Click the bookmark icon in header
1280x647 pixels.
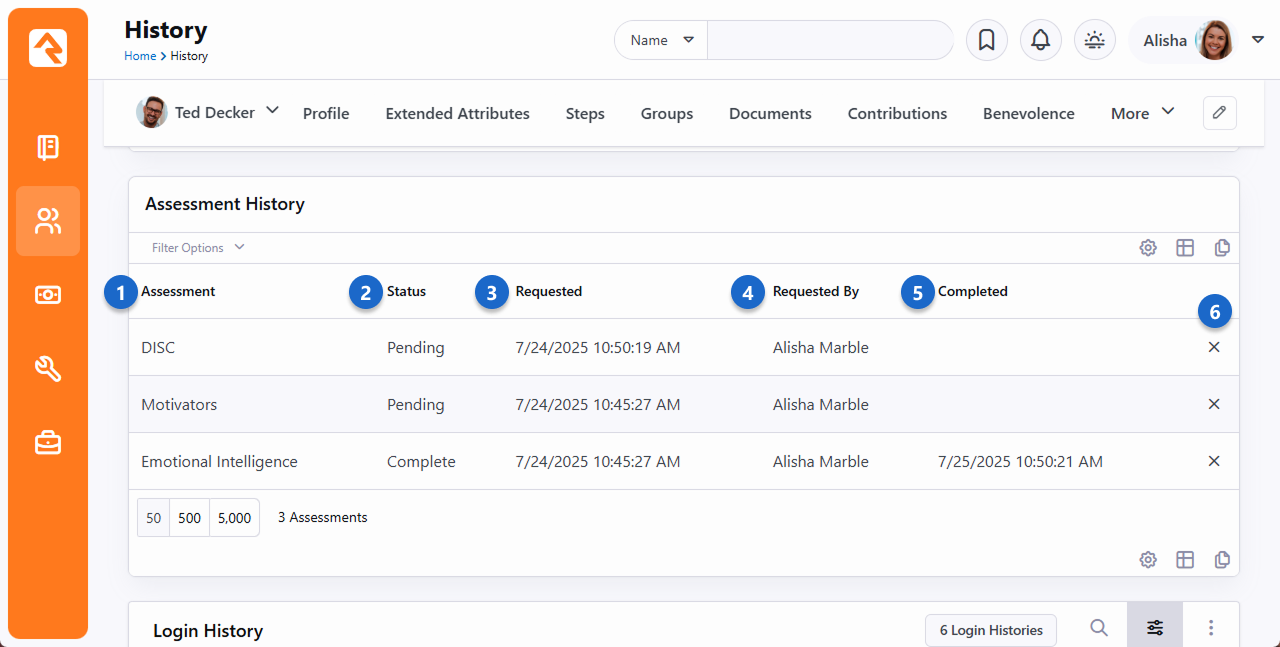986,41
